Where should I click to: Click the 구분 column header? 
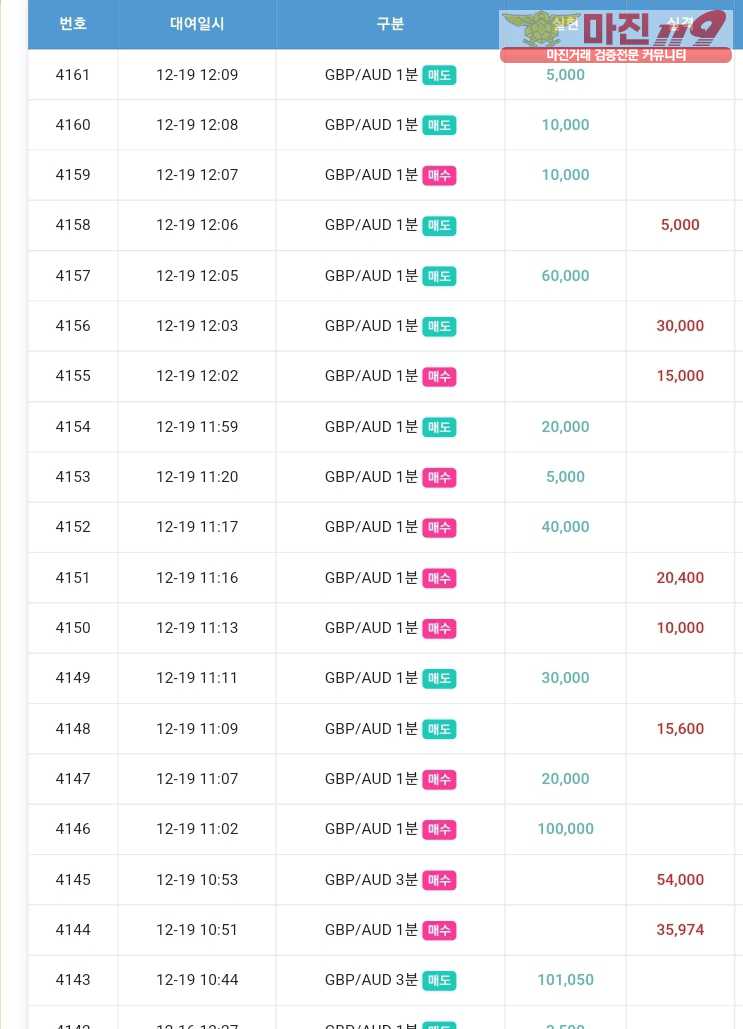(390, 24)
